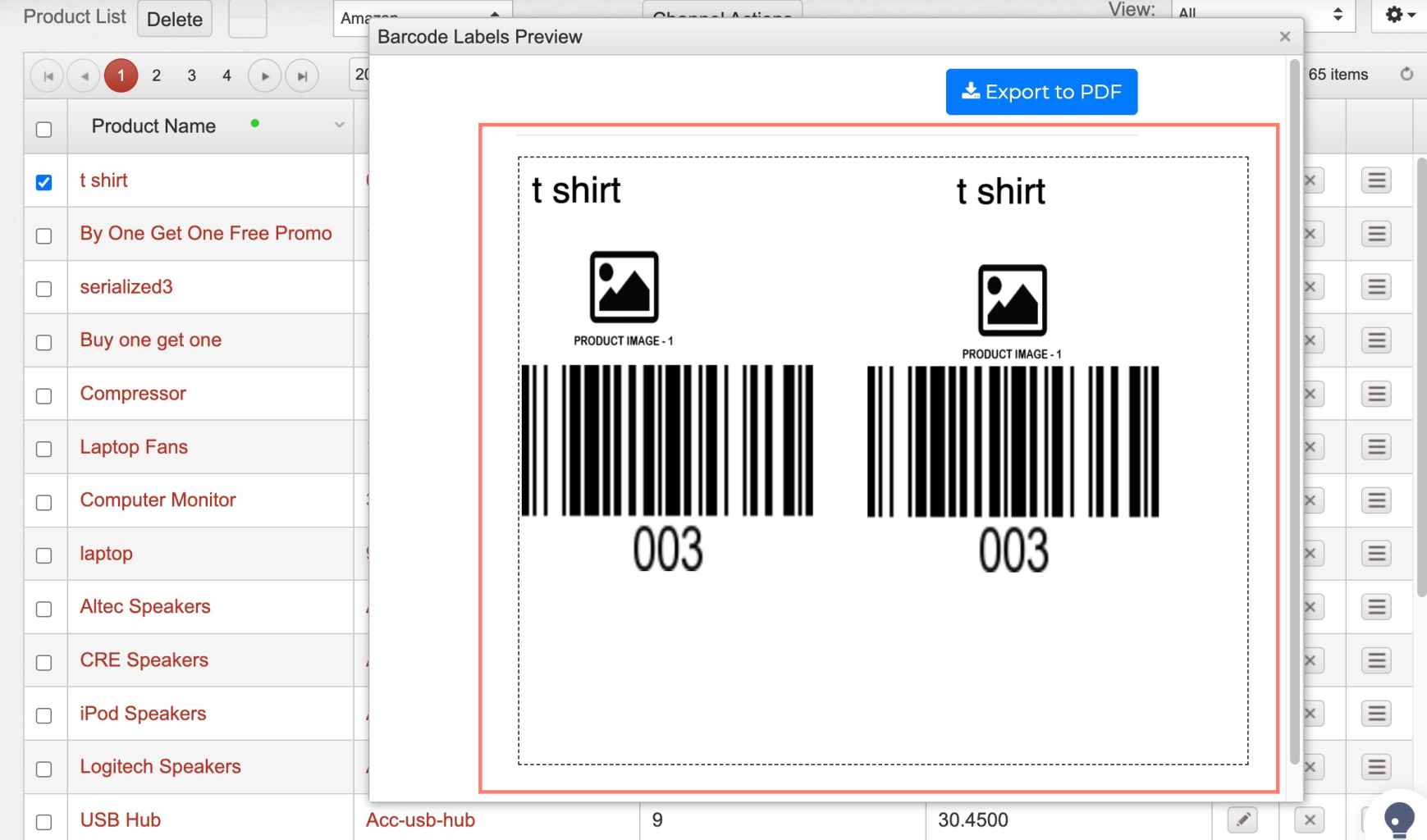
Task: Click delete X icon in USB Hub row
Action: pos(1310,819)
